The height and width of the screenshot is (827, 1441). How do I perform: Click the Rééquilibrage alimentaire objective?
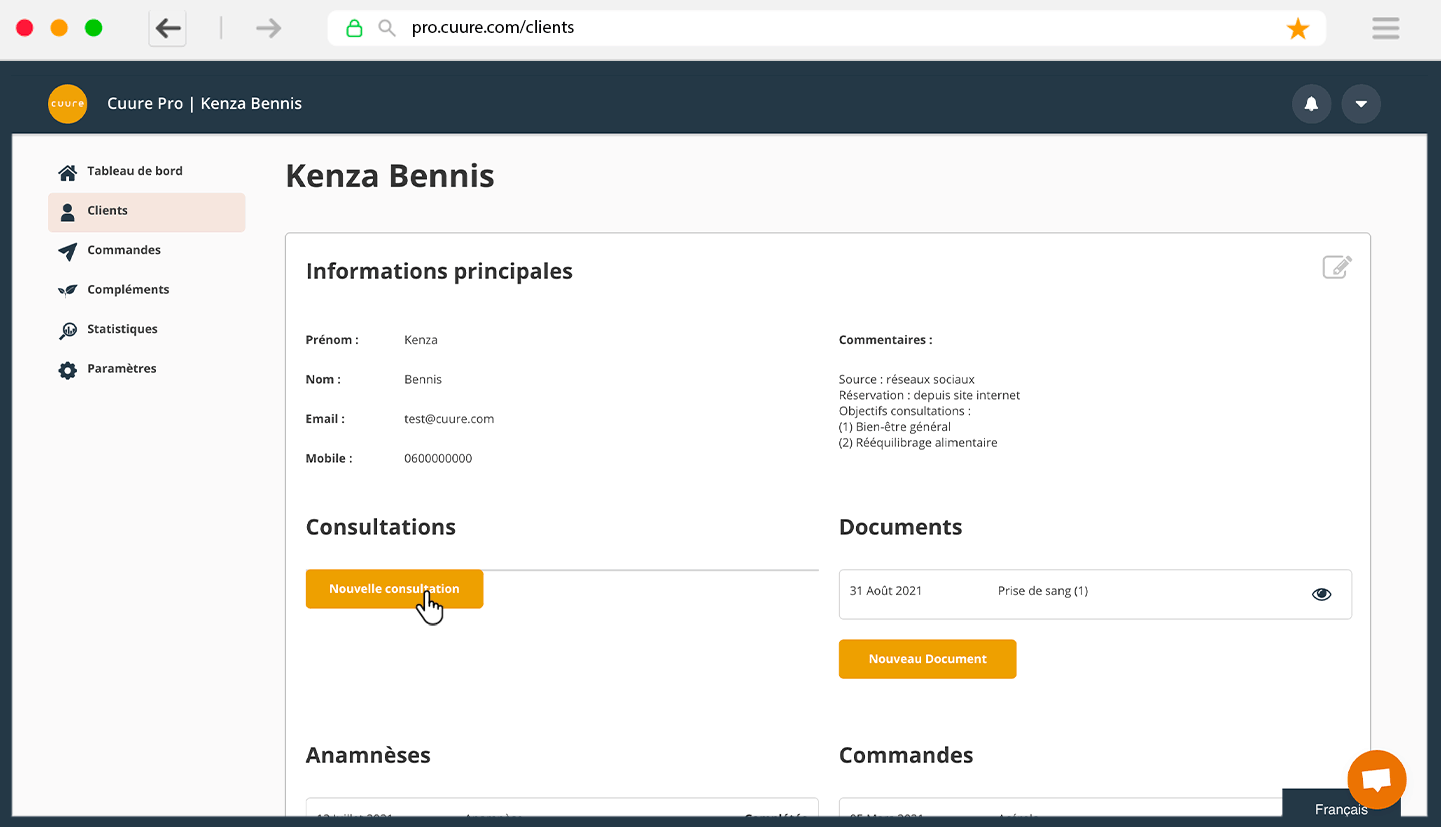(918, 443)
